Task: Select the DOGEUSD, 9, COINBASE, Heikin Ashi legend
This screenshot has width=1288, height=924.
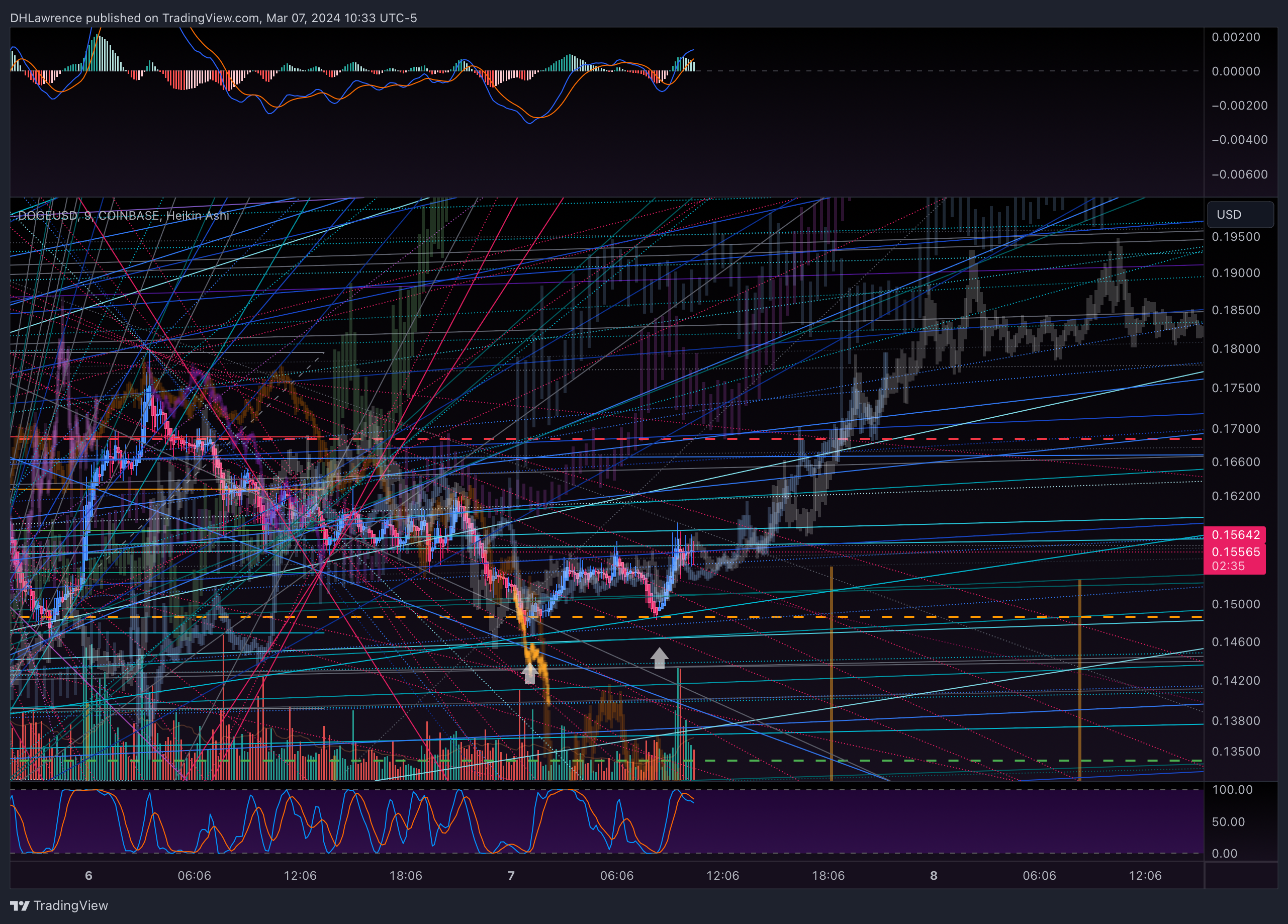Action: 123,215
